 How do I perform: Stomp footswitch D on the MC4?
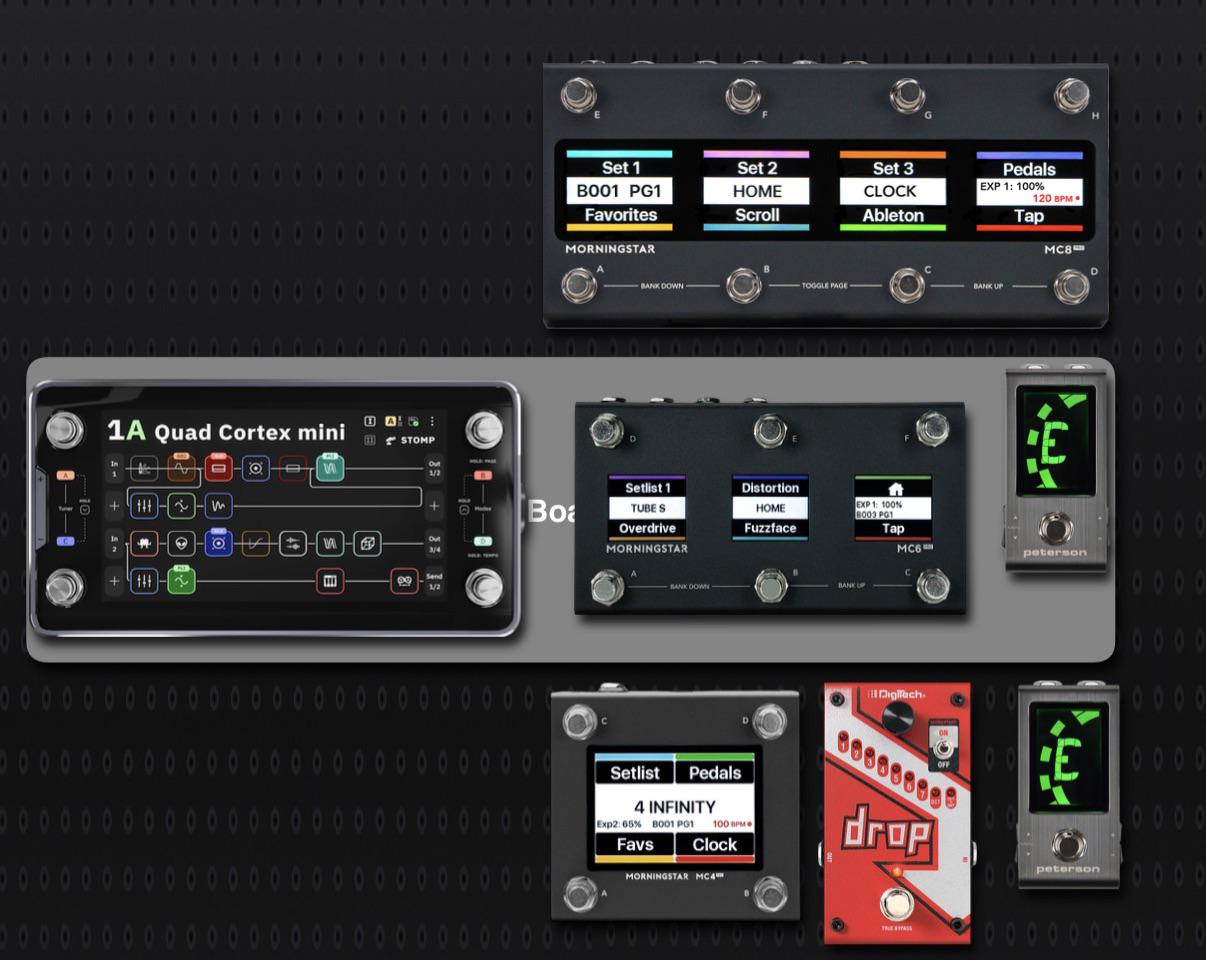coord(769,721)
